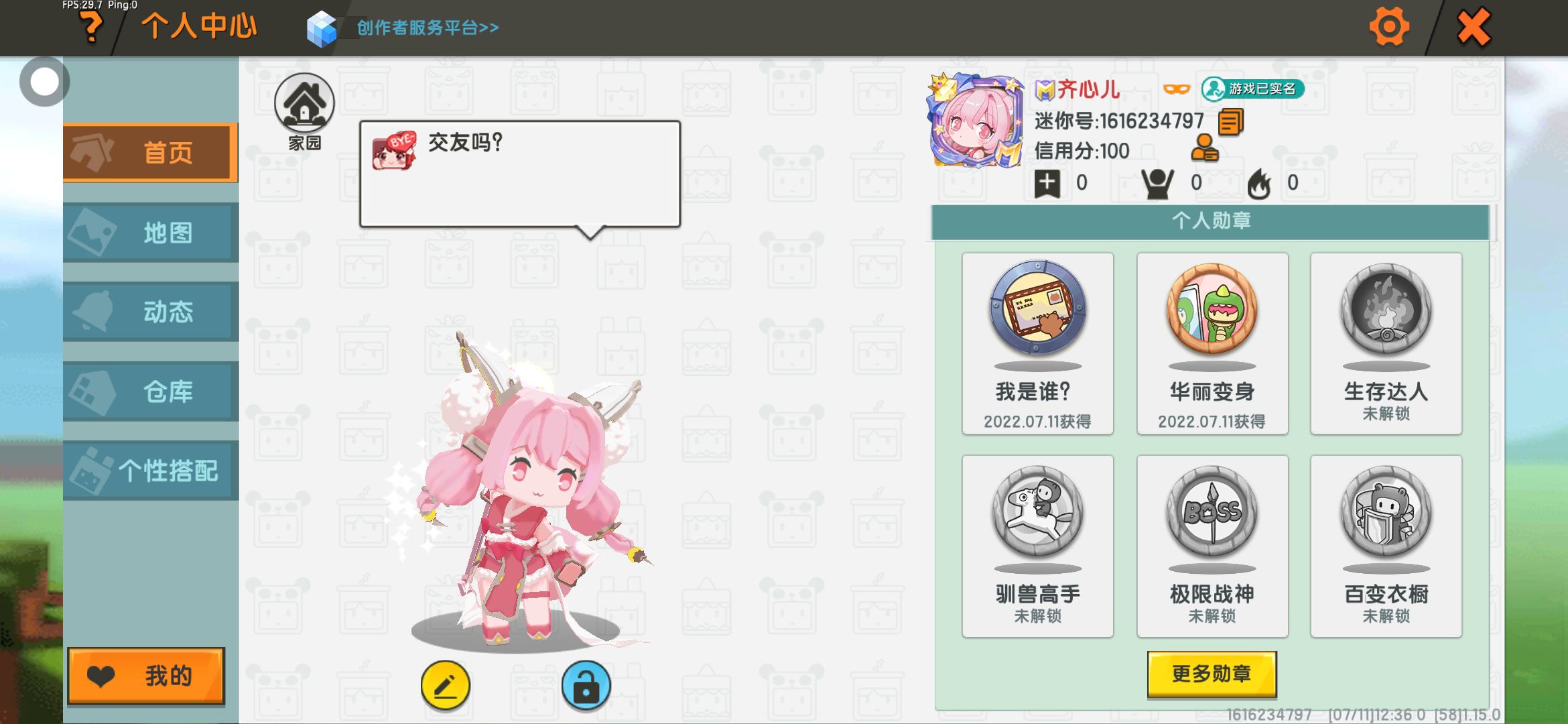This screenshot has width=1568, height=724.
Task: Open the 创作者服务平台 link
Action: click(428, 27)
